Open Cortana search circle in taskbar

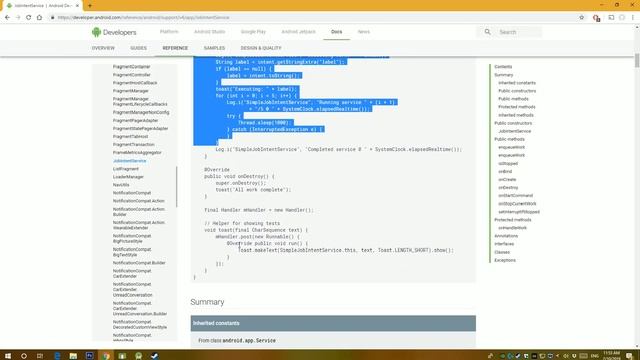point(24,356)
